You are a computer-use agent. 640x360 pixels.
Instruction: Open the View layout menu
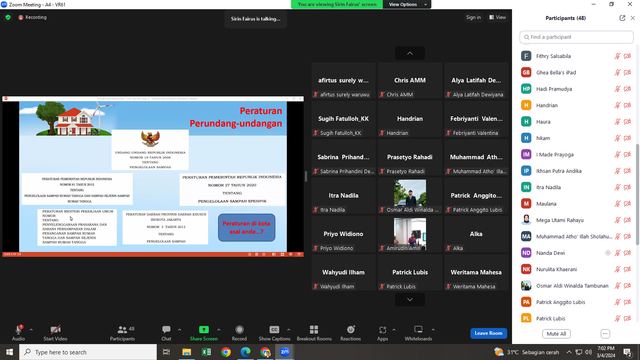tap(498, 18)
